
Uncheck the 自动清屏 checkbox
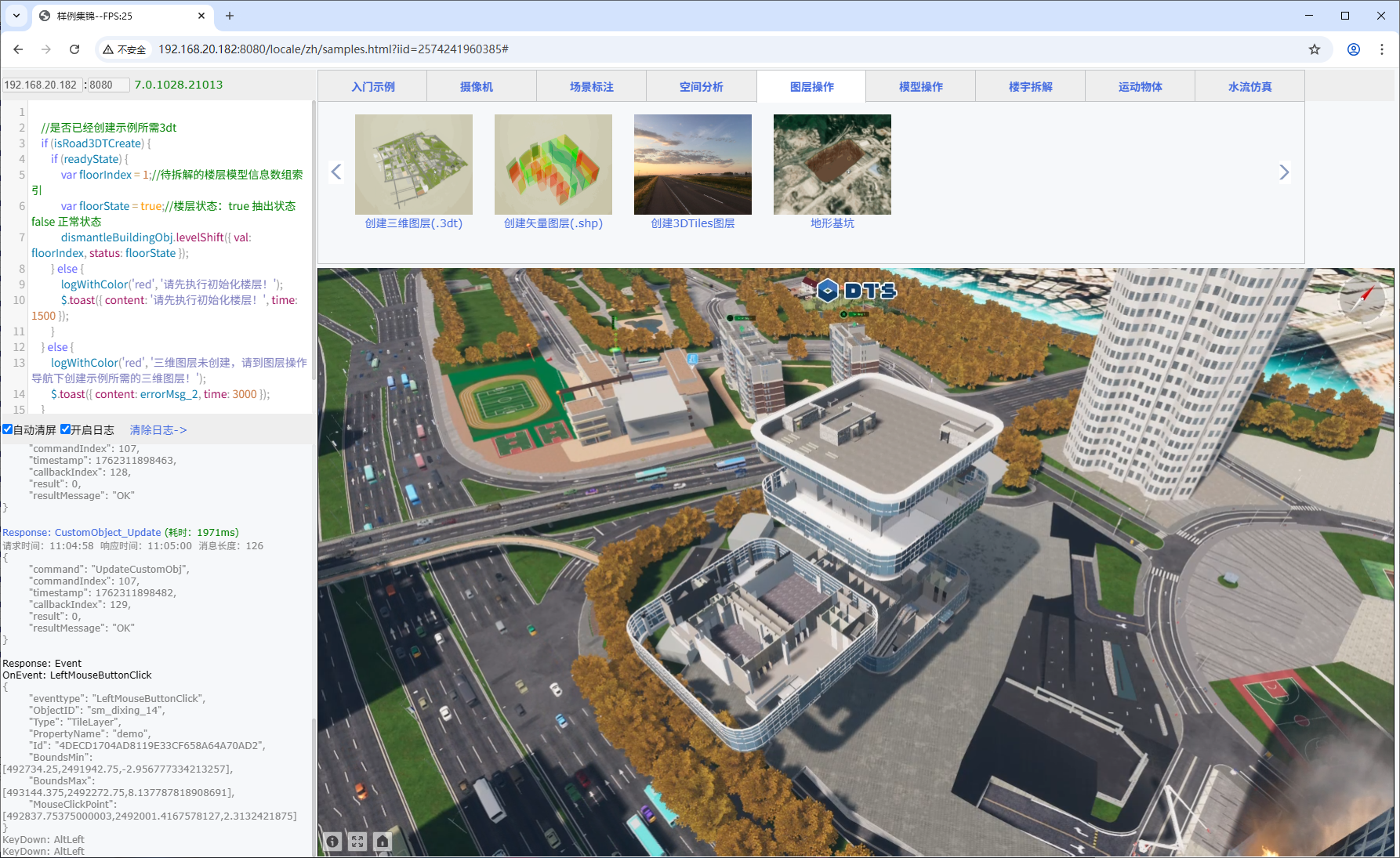point(8,429)
